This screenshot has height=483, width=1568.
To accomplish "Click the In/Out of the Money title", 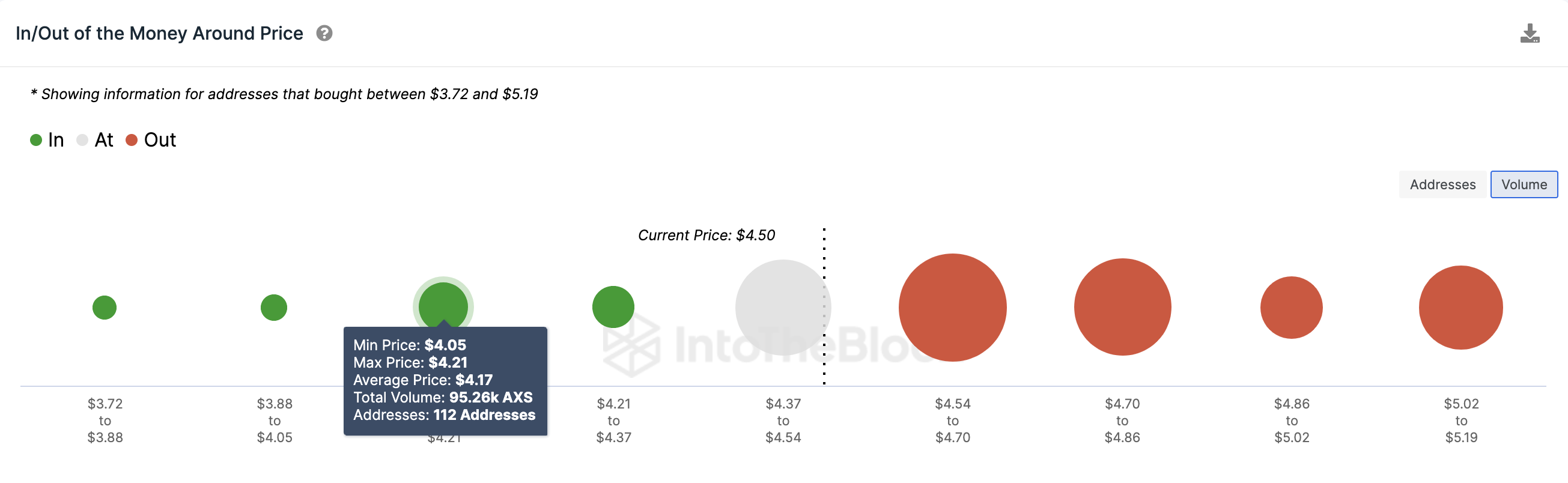I will [x=159, y=34].
